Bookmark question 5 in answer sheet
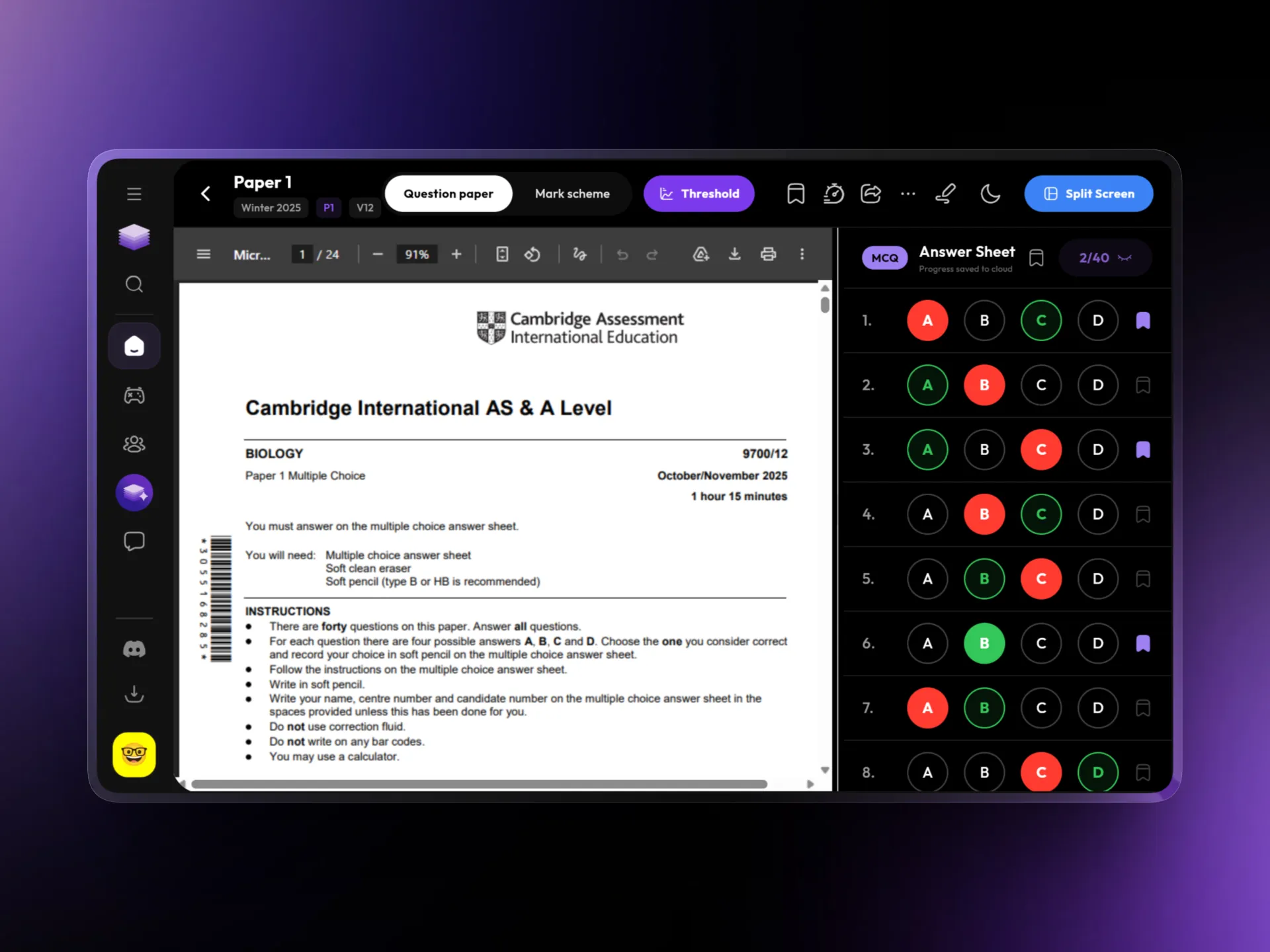 1143,578
